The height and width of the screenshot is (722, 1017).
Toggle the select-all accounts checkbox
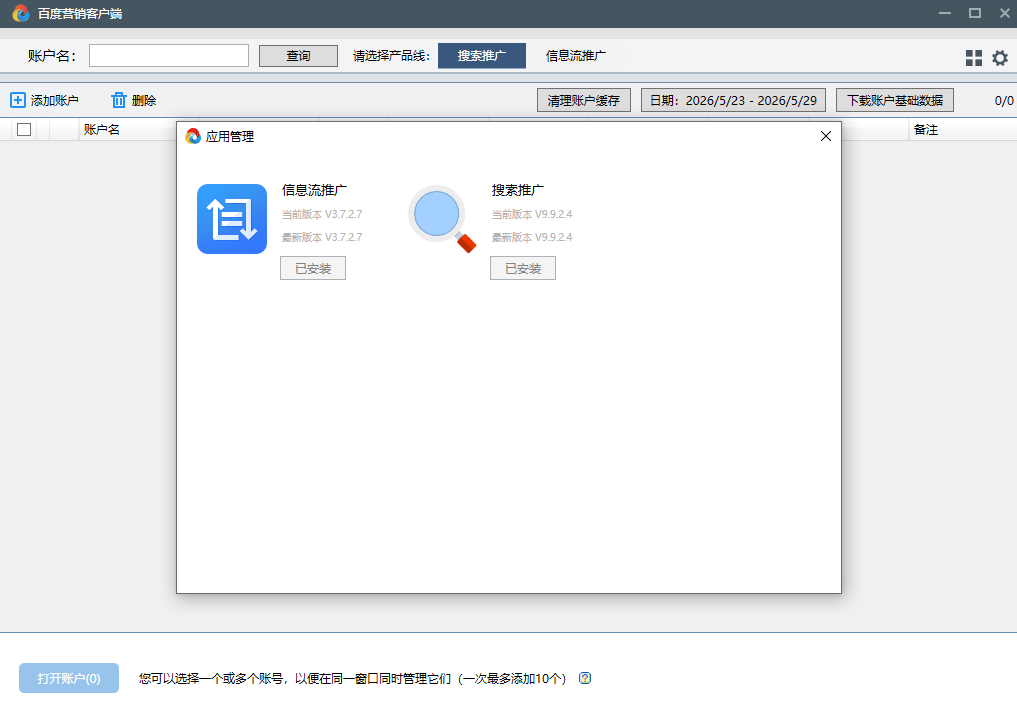point(24,130)
